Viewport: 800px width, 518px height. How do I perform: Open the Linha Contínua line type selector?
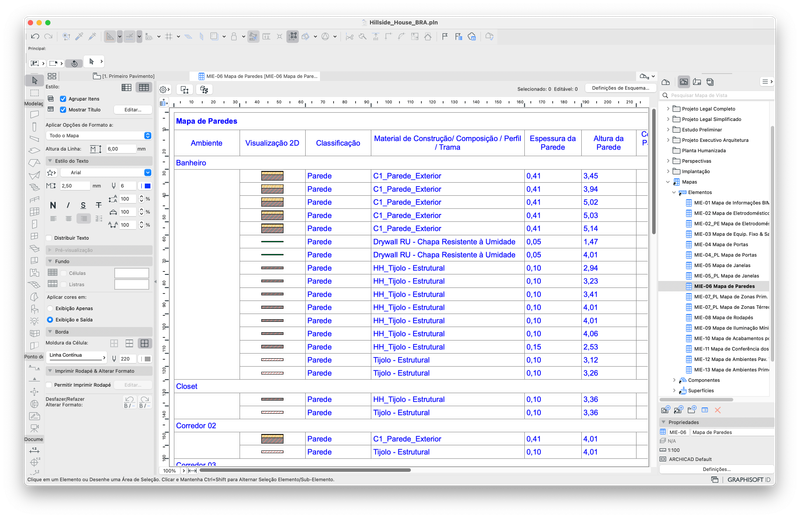(x=77, y=357)
